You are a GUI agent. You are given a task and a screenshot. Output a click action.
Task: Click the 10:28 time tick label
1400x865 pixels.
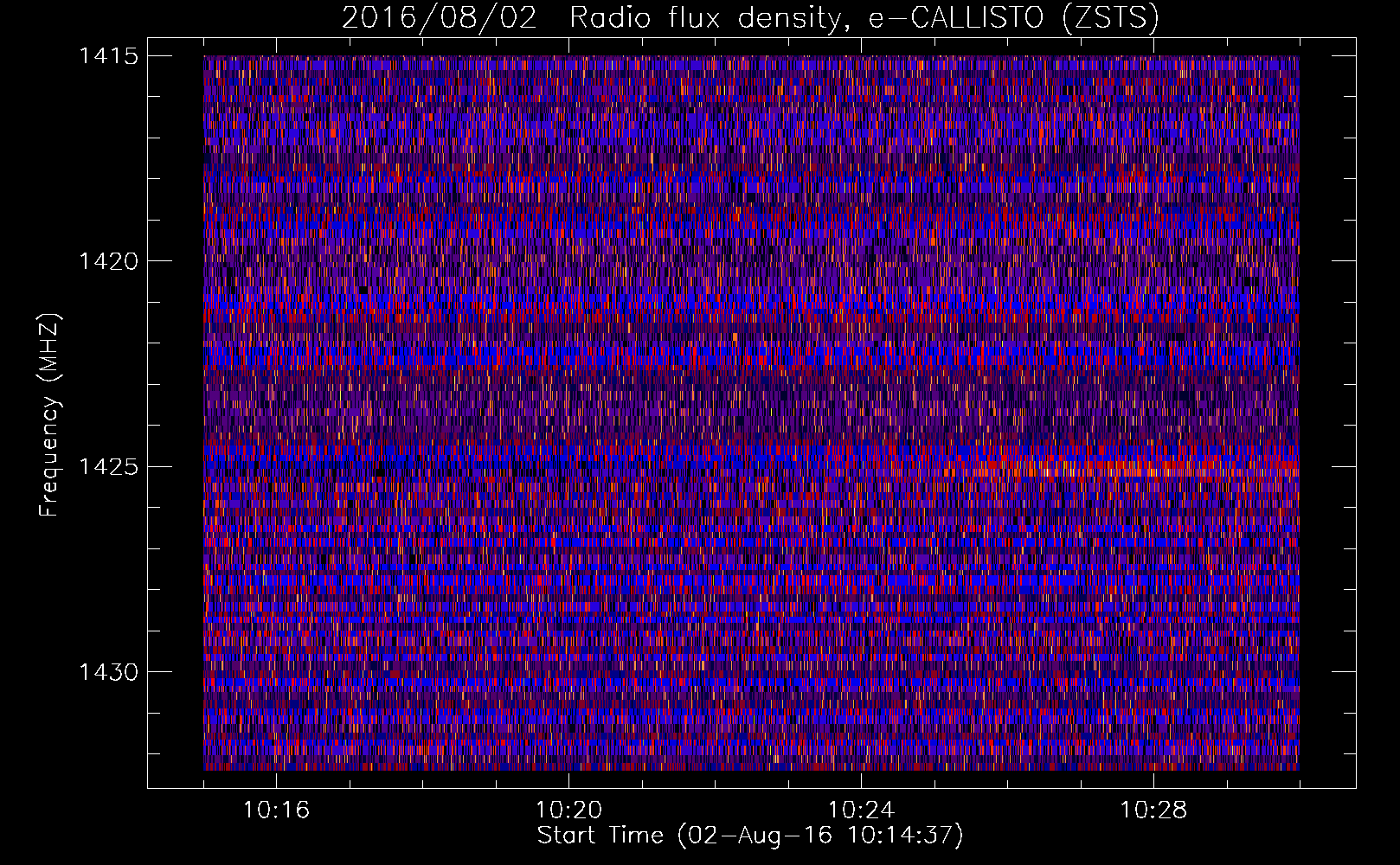(1153, 811)
